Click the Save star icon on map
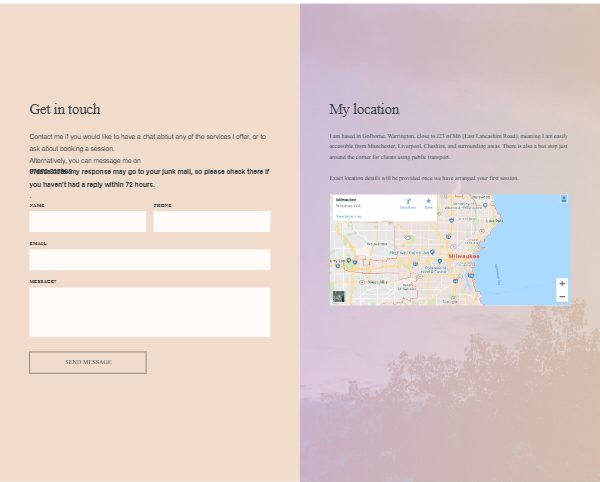The image size is (600, 482). tap(428, 201)
